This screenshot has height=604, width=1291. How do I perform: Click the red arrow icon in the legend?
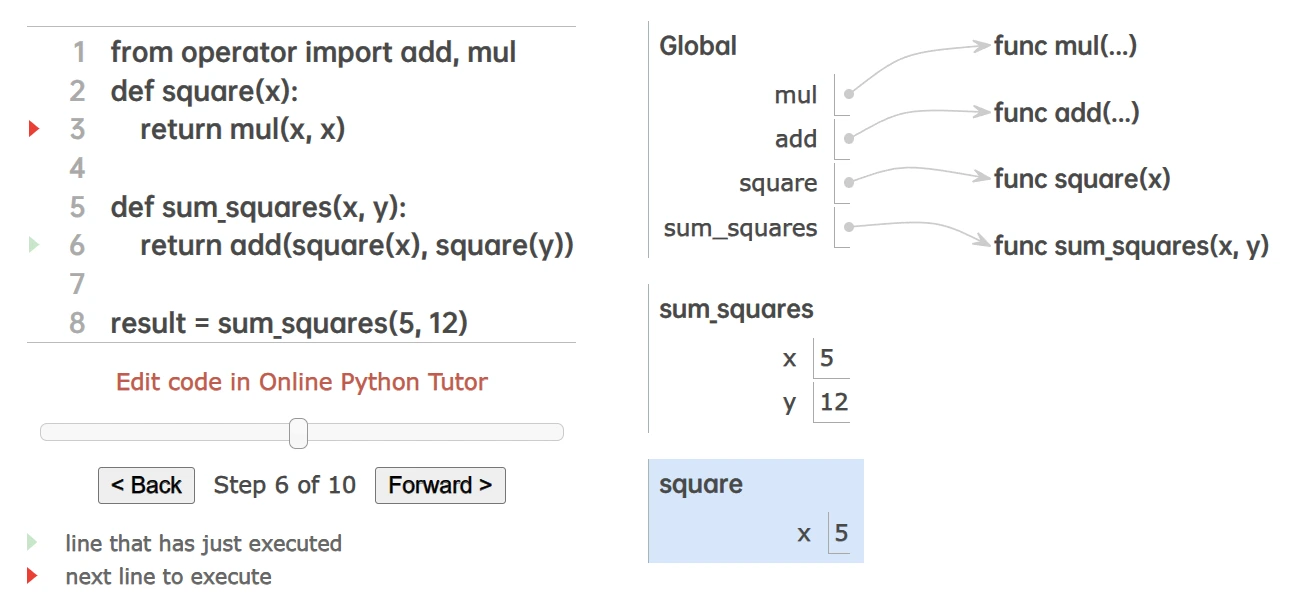tap(32, 576)
